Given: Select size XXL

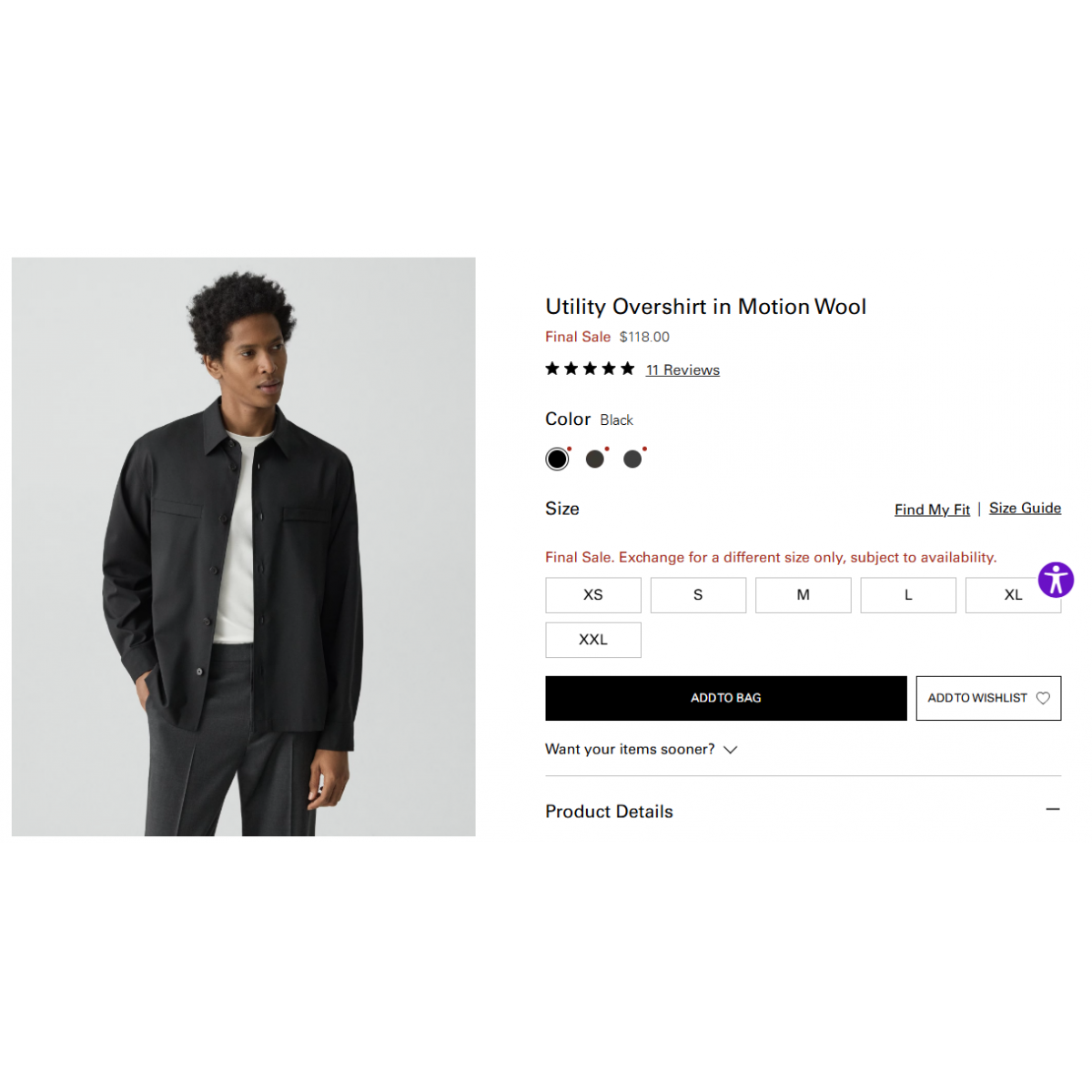Looking at the screenshot, I should pyautogui.click(x=593, y=640).
